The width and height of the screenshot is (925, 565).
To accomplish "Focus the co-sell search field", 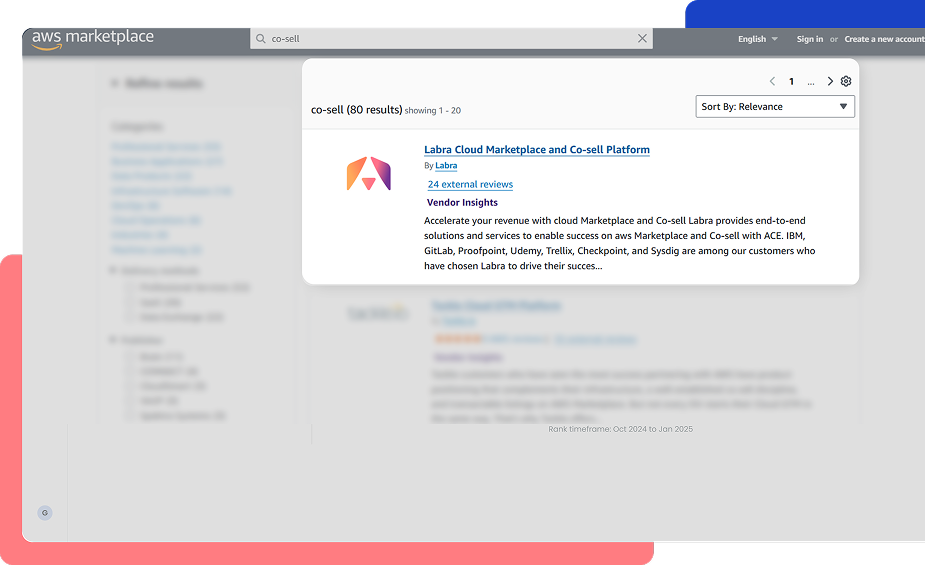I will [451, 39].
